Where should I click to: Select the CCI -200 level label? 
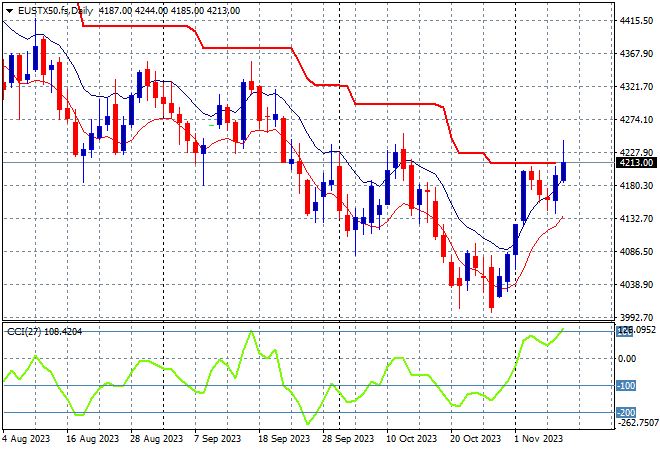point(626,413)
